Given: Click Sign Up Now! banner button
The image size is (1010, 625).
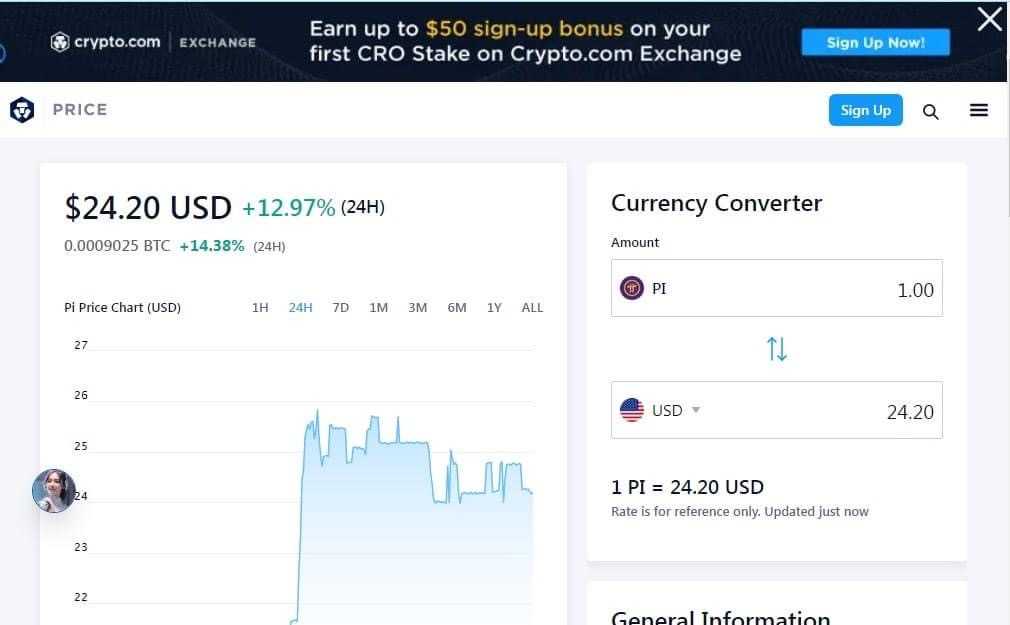Looking at the screenshot, I should [x=875, y=42].
